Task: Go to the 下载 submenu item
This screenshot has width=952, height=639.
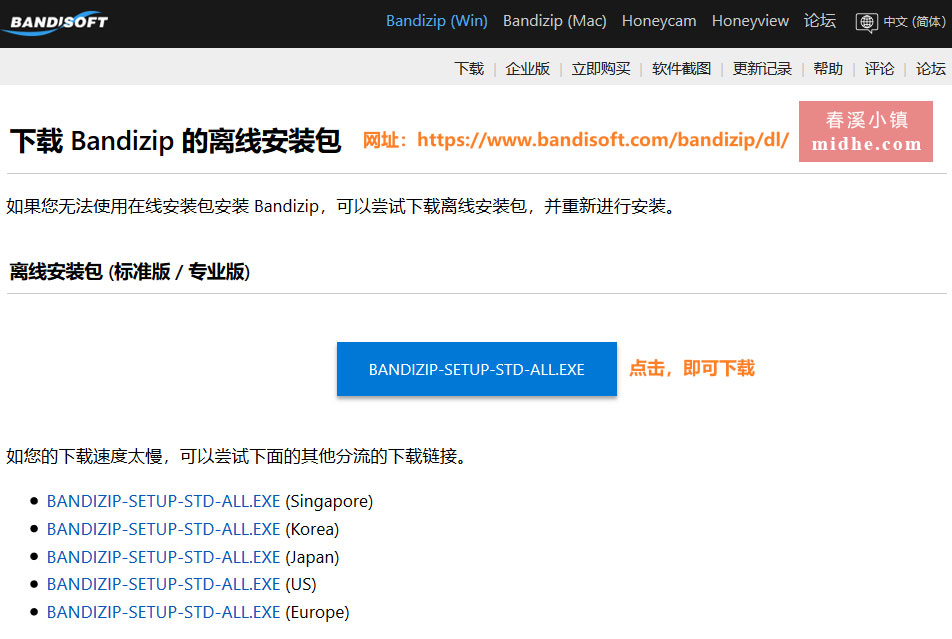Action: point(469,69)
